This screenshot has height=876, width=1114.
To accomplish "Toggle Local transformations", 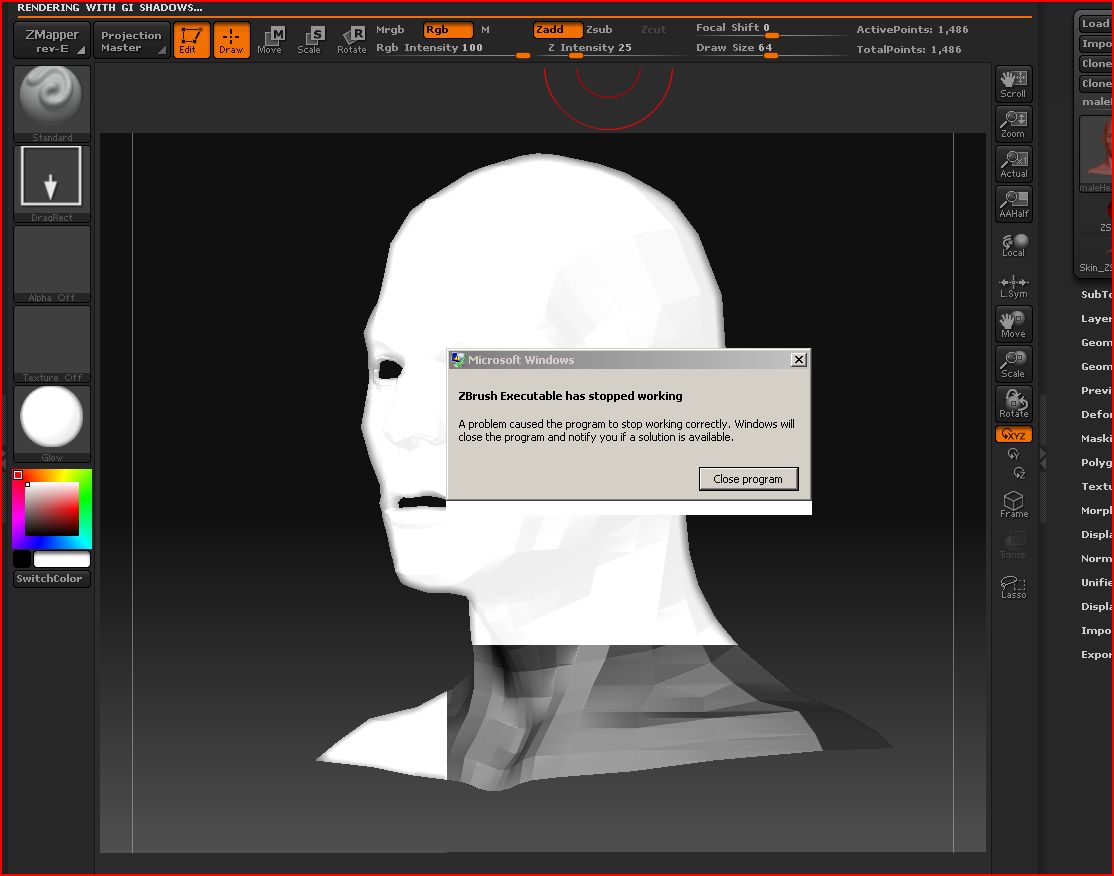I will coord(1014,245).
